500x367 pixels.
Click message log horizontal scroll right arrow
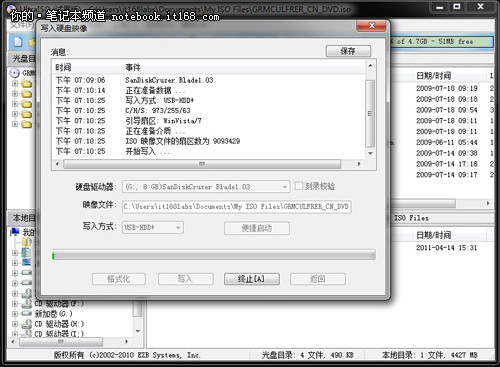pyautogui.click(x=359, y=164)
